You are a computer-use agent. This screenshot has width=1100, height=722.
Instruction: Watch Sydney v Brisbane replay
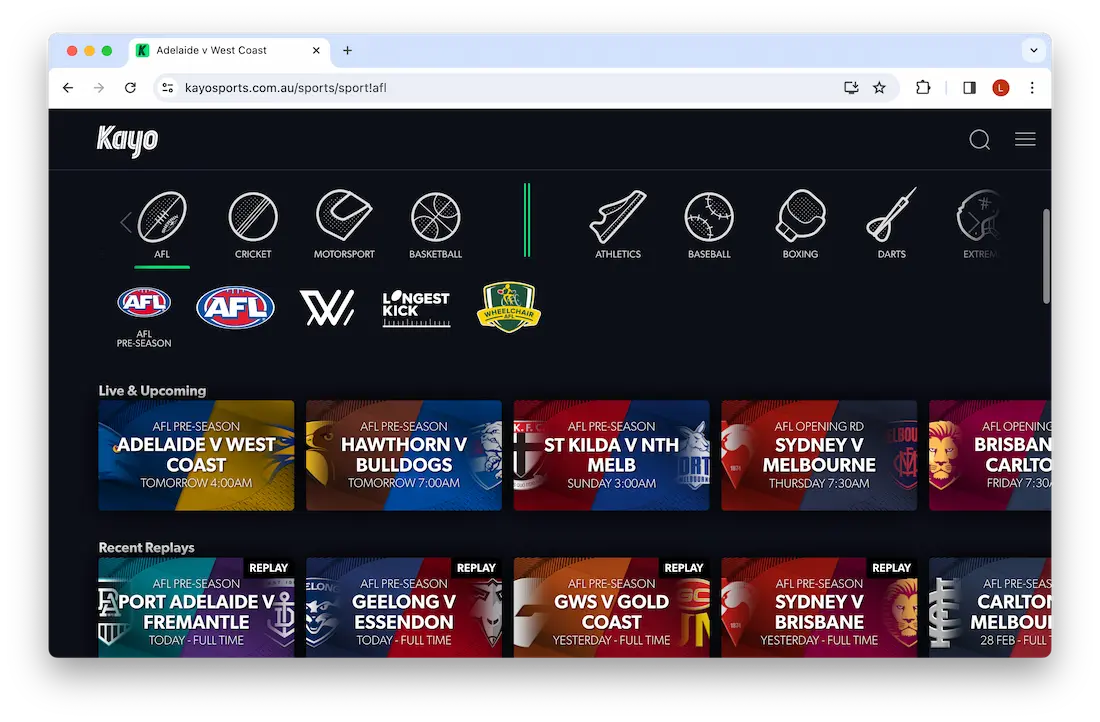click(x=819, y=608)
